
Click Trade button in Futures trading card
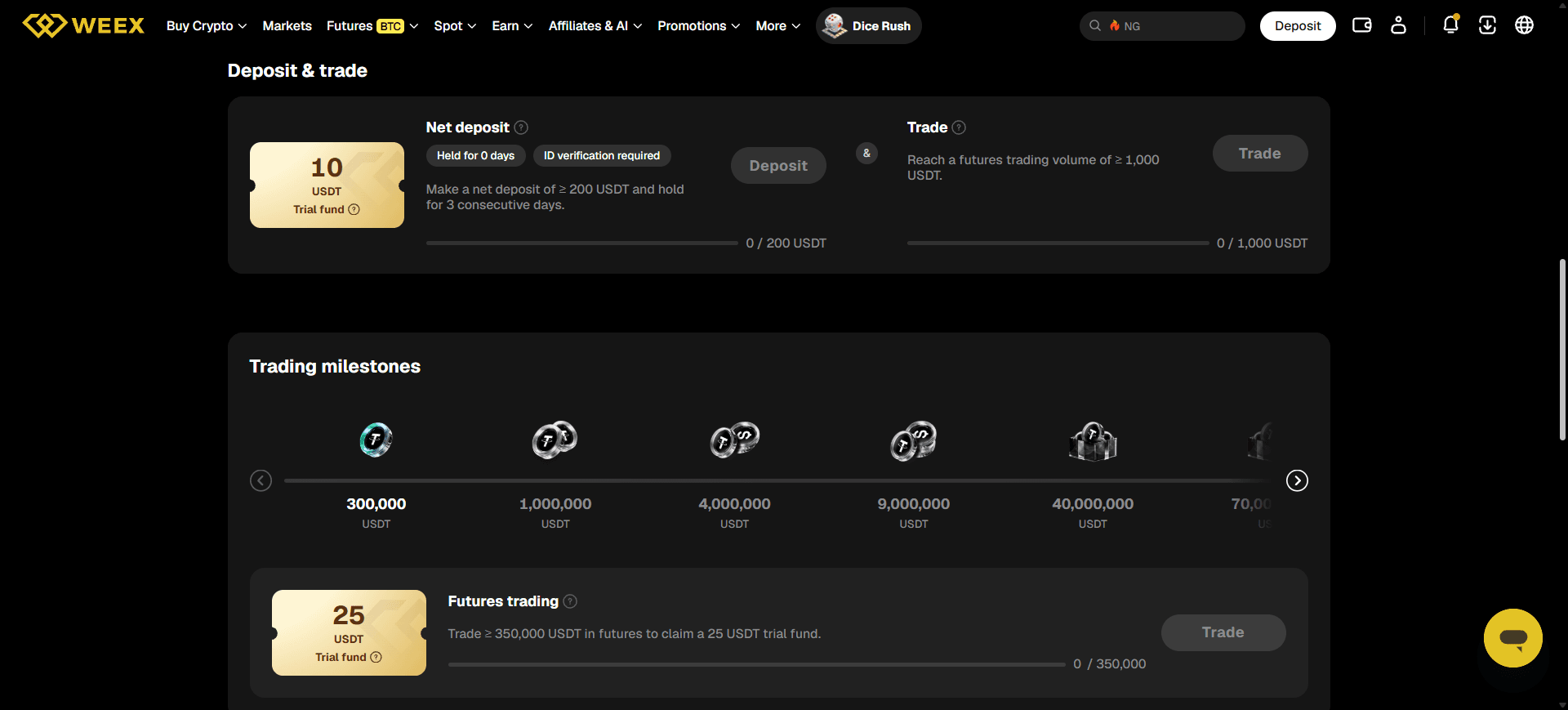point(1223,632)
